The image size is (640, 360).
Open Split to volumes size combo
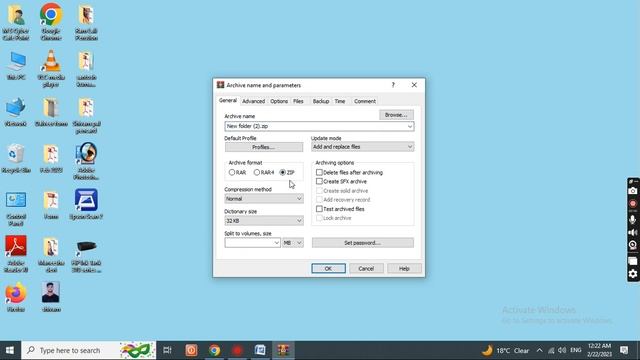coord(252,243)
